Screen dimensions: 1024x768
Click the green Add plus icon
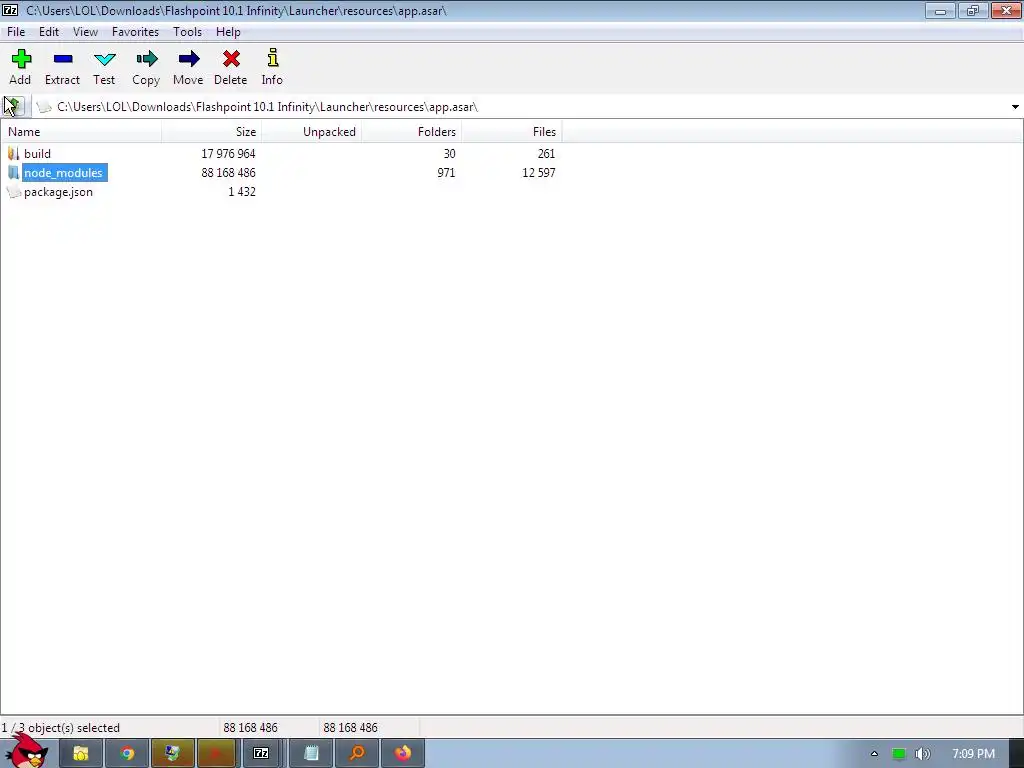click(x=21, y=59)
